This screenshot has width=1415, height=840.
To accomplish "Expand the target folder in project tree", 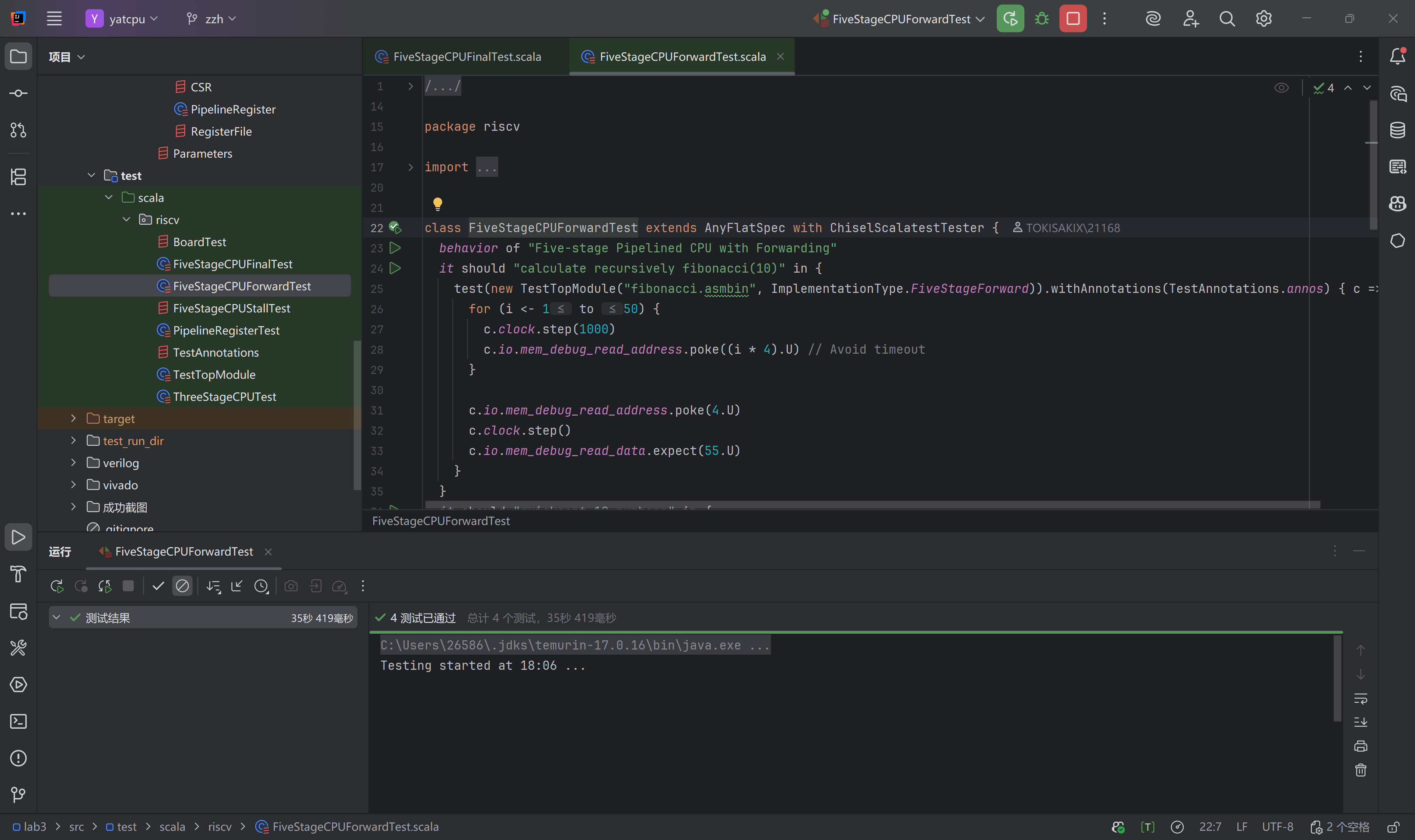I will [73, 418].
